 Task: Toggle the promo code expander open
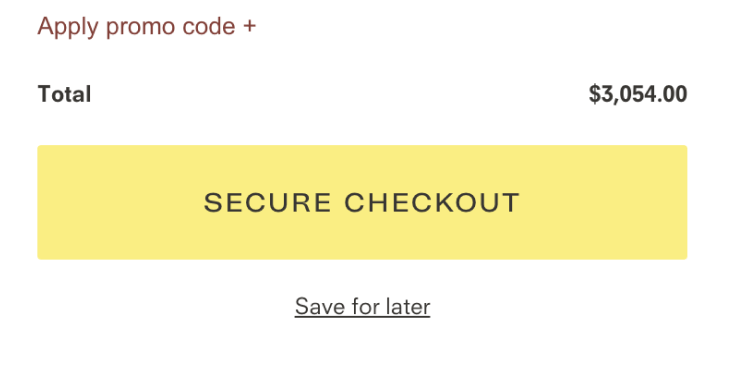coord(147,26)
